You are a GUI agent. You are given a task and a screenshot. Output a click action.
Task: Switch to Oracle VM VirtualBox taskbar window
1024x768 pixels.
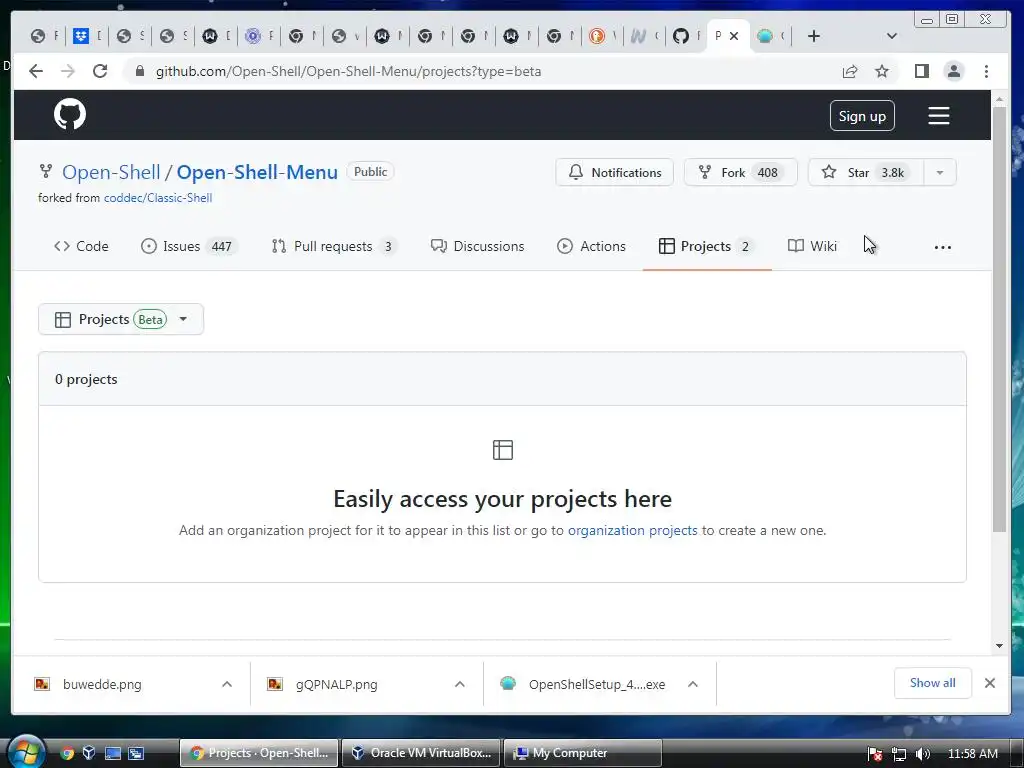point(421,753)
